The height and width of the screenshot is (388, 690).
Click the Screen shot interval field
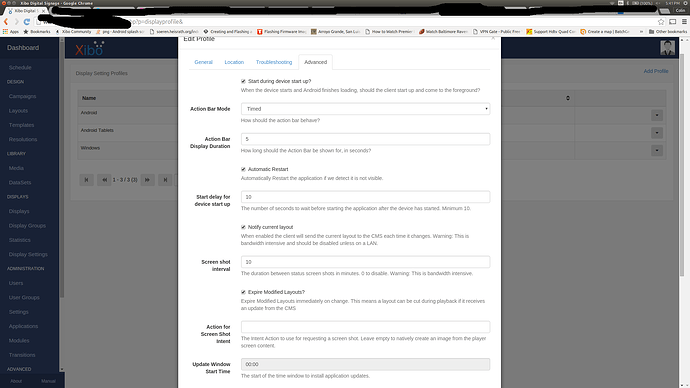click(365, 262)
